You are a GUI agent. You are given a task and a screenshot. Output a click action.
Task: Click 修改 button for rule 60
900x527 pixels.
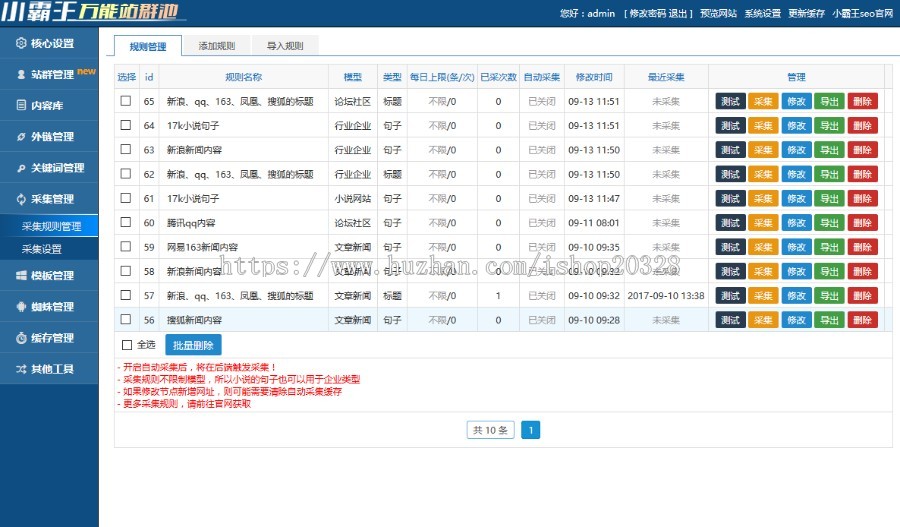(796, 223)
